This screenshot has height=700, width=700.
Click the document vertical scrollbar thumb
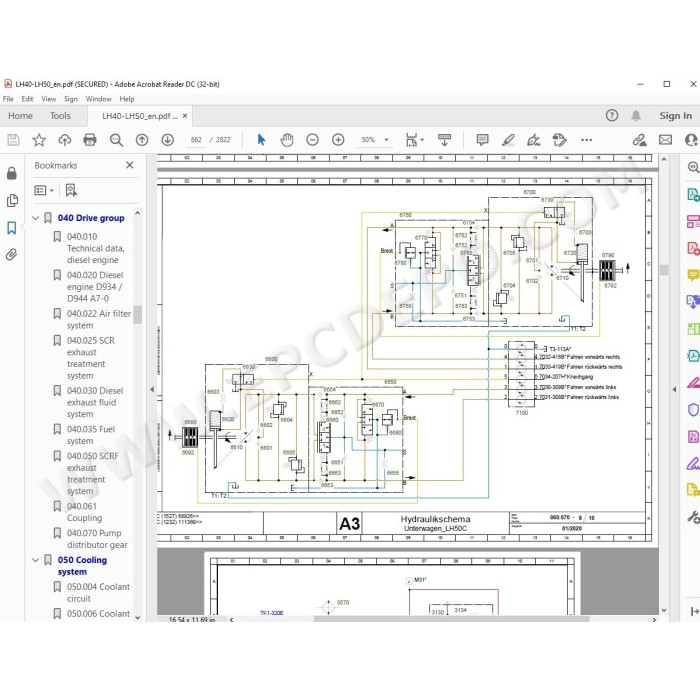pos(664,270)
